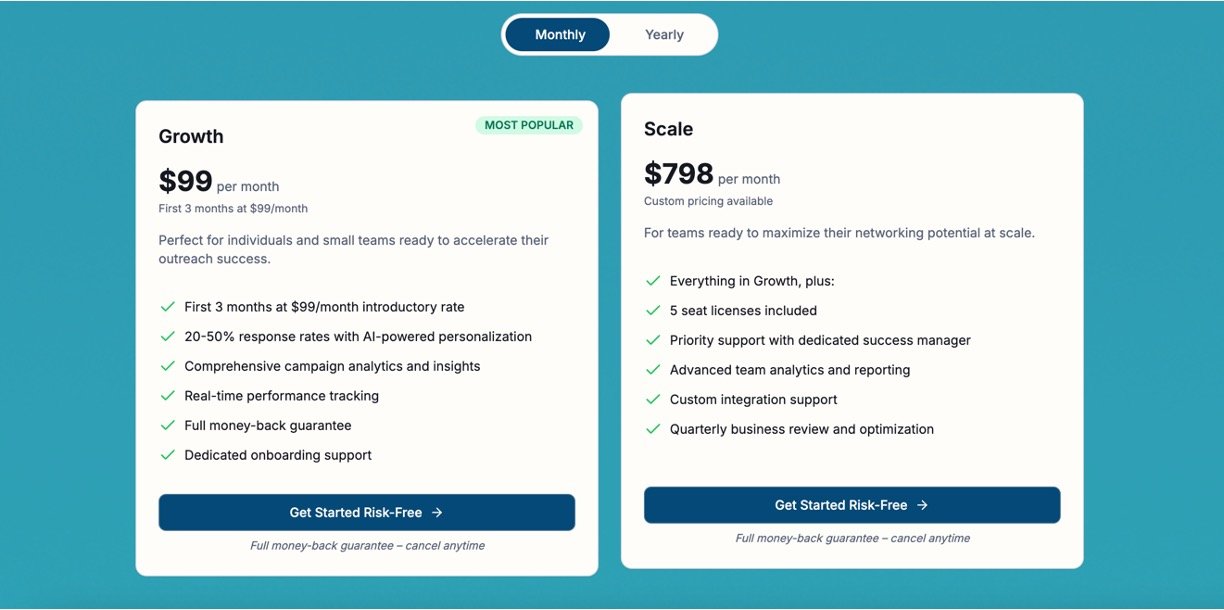The width and height of the screenshot is (1224, 610).
Task: Click the Scale plan title
Action: (668, 129)
